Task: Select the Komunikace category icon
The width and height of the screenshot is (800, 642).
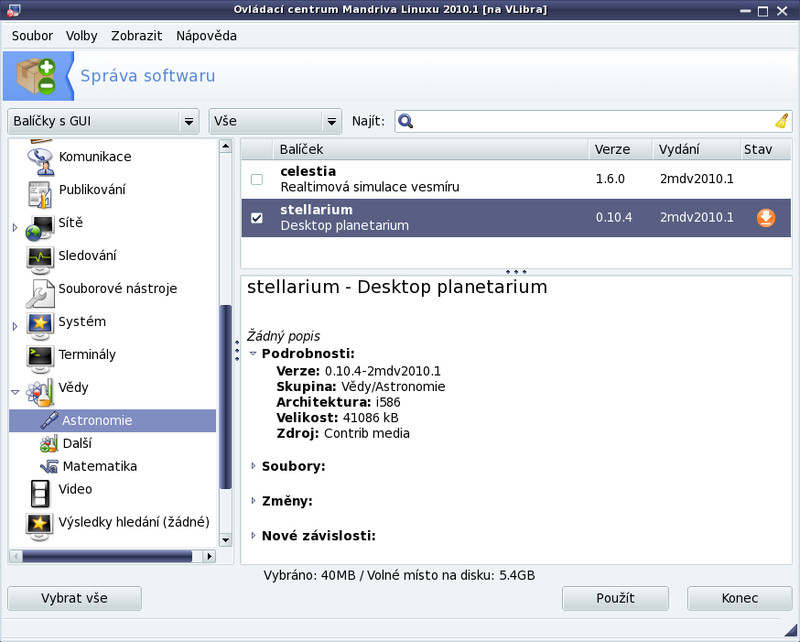Action: [x=40, y=161]
